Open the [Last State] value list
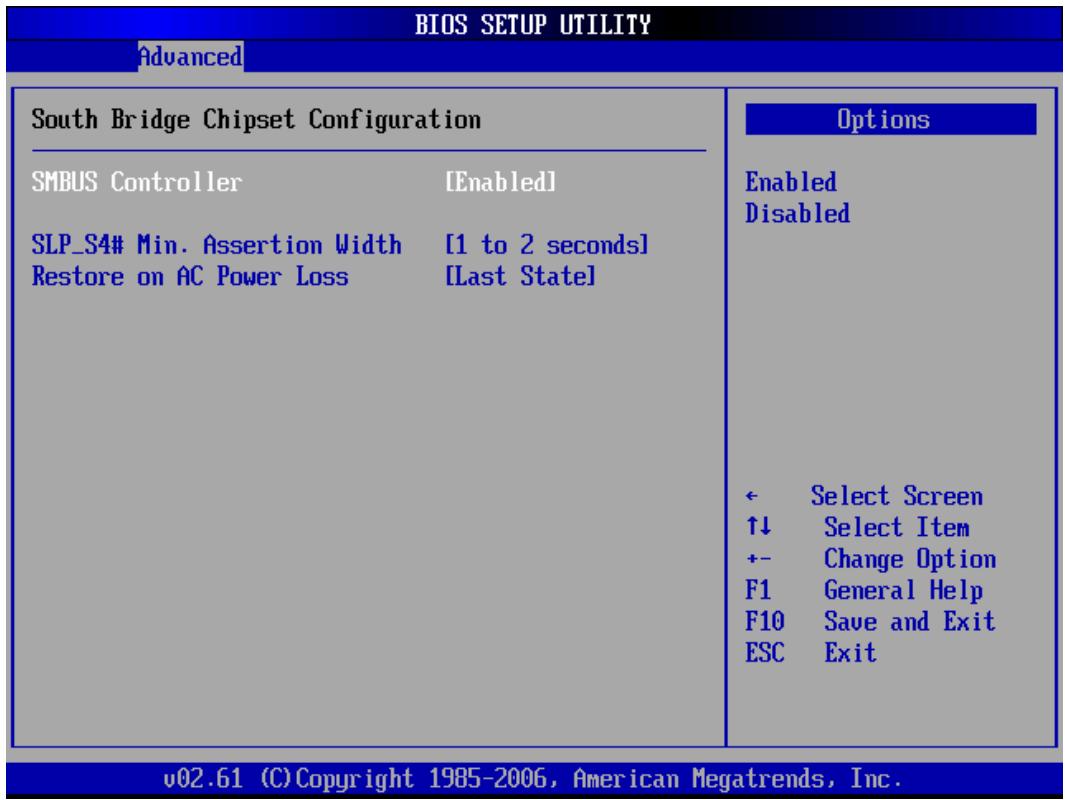 click(x=520, y=276)
